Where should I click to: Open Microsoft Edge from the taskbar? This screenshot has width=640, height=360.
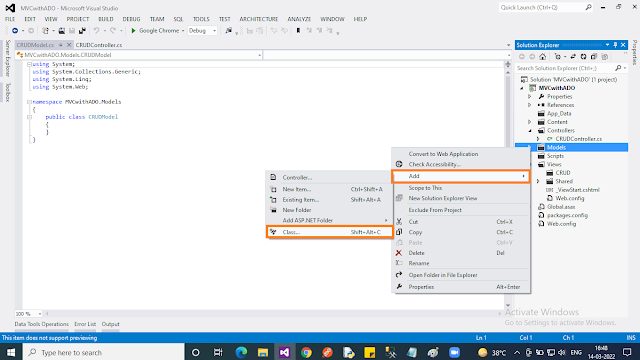pyautogui.click(x=241, y=352)
